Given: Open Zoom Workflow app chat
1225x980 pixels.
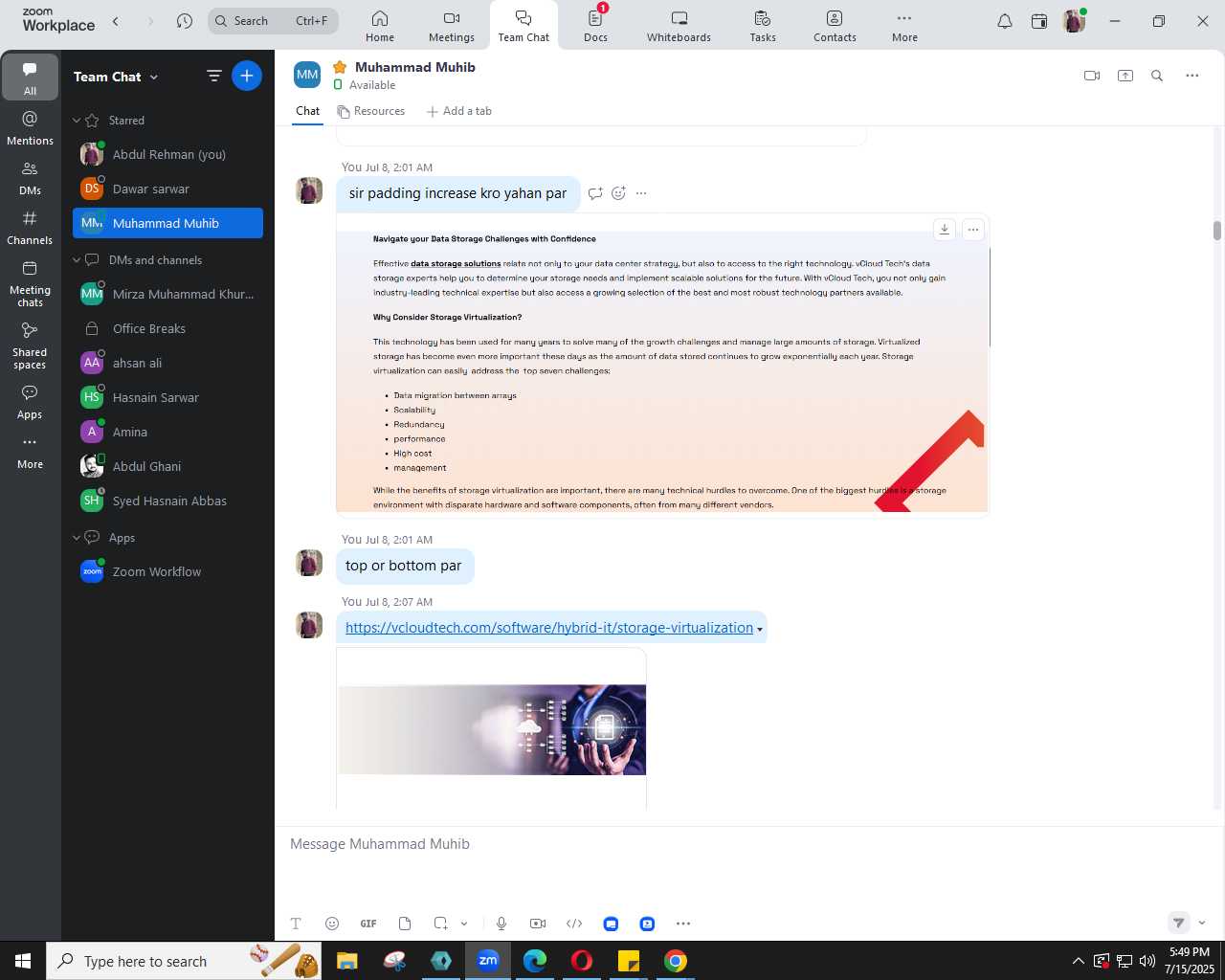Looking at the screenshot, I should 167,571.
